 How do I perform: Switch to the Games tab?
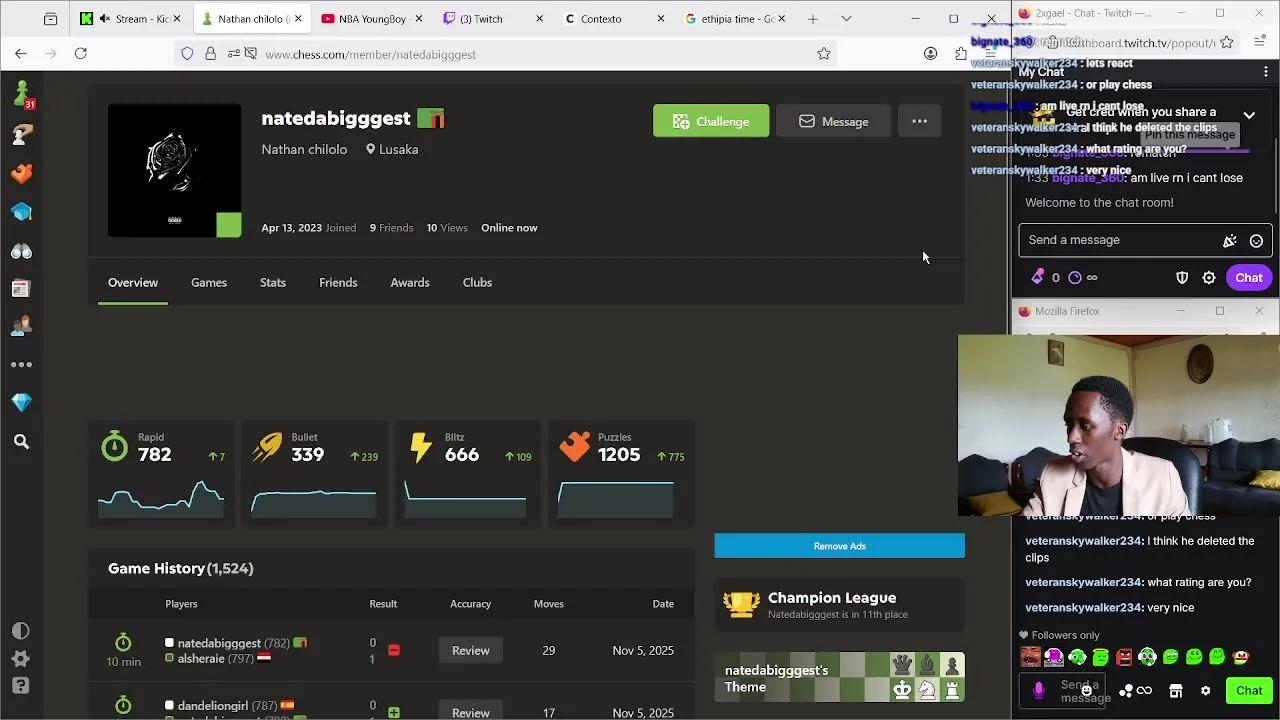[209, 282]
